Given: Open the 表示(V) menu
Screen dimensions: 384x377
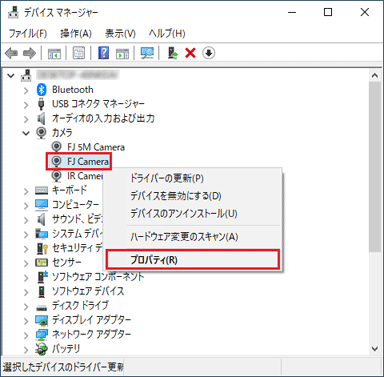Looking at the screenshot, I should (x=120, y=33).
